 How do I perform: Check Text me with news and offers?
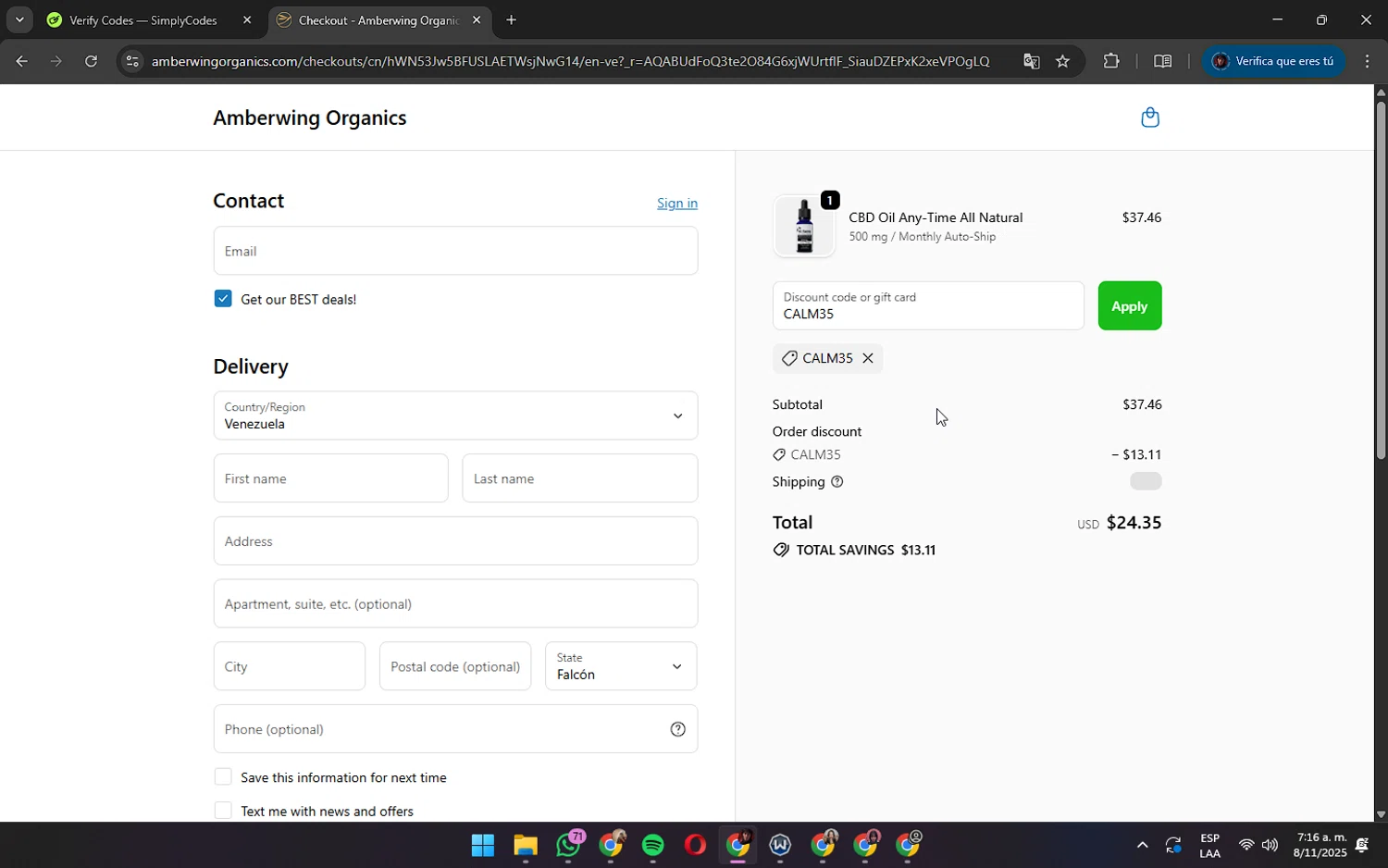223,811
